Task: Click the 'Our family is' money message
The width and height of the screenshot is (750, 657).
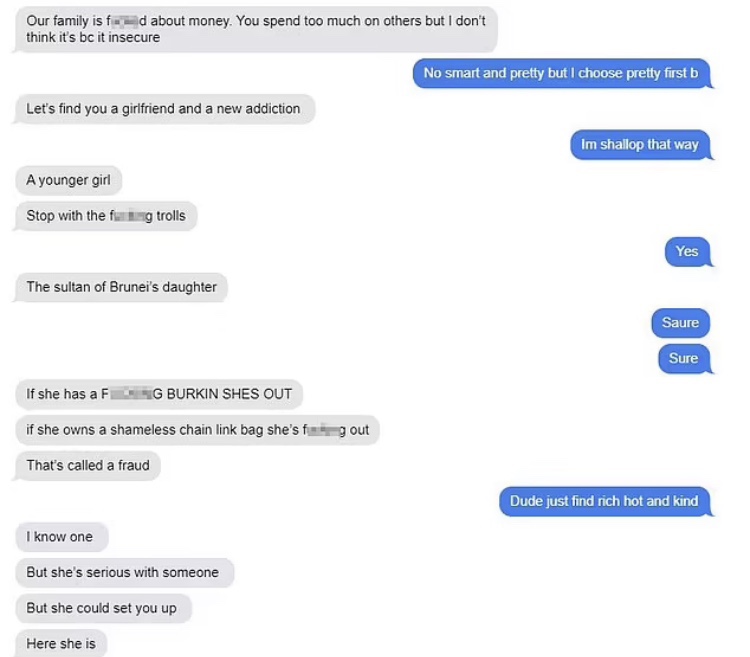Action: pos(256,30)
